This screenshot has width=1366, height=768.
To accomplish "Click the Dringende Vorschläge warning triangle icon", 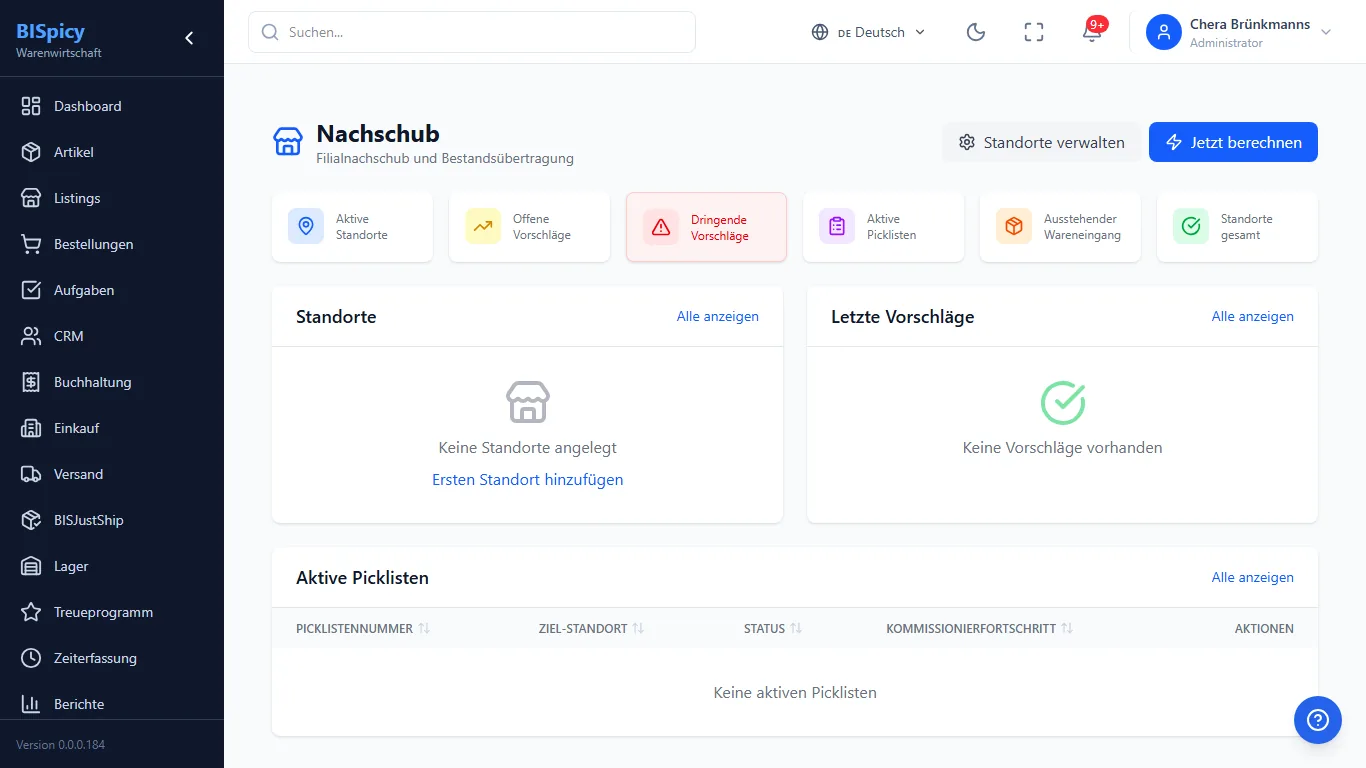I will [661, 228].
